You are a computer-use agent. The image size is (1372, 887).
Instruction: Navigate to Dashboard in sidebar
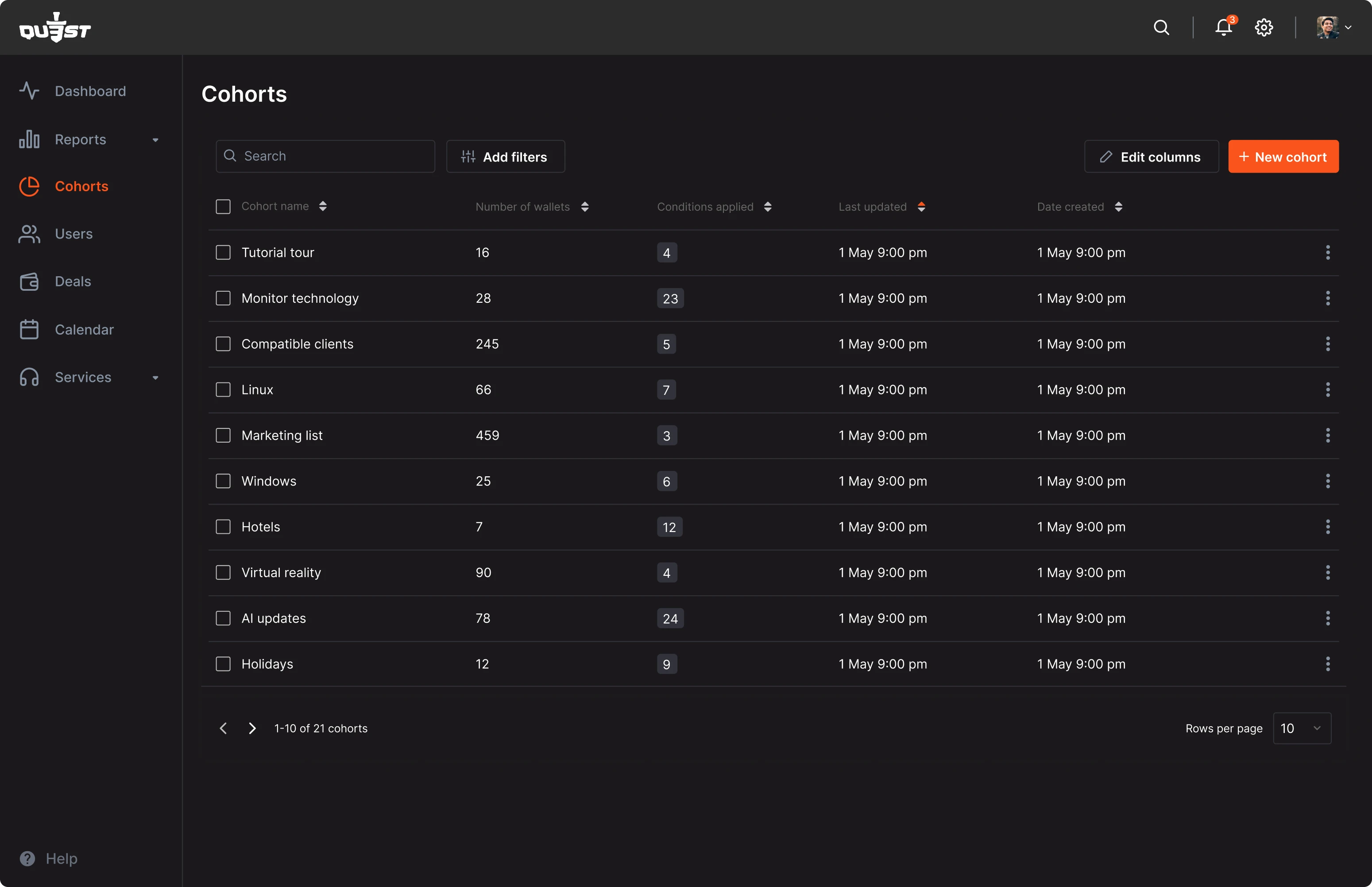click(x=90, y=91)
